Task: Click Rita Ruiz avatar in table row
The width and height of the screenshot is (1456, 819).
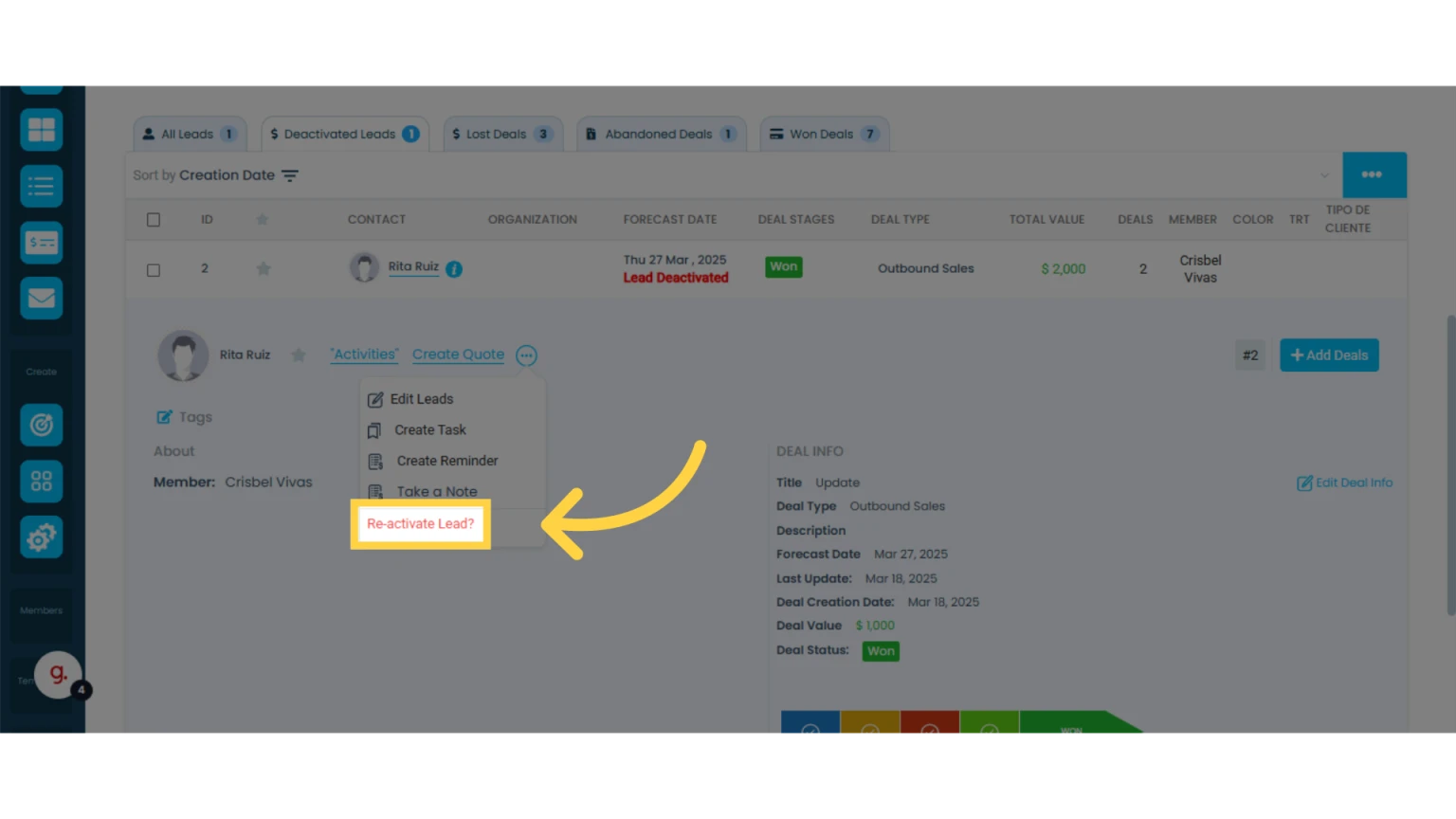Action: coord(364,267)
